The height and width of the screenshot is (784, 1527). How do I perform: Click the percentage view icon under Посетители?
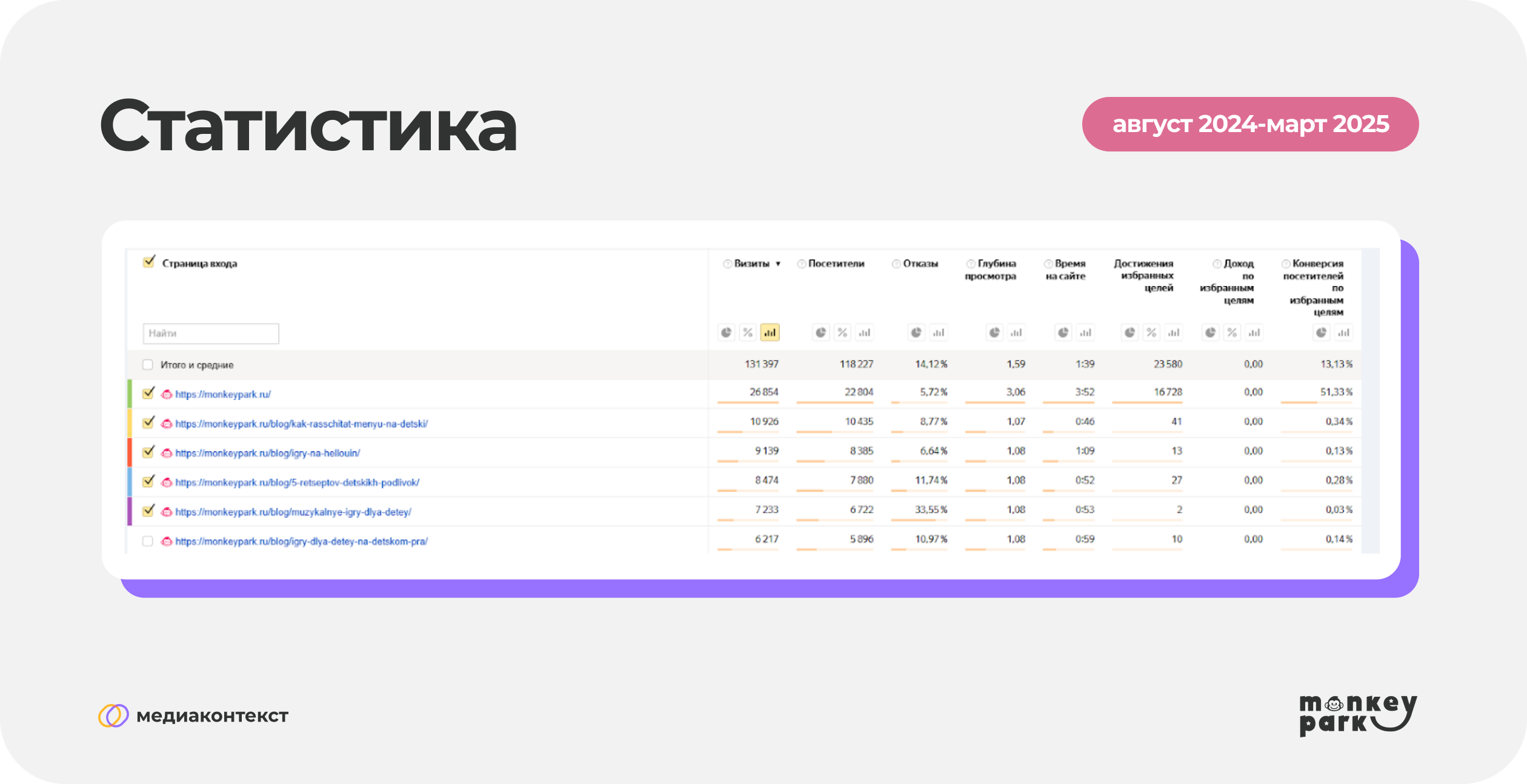pyautogui.click(x=842, y=332)
